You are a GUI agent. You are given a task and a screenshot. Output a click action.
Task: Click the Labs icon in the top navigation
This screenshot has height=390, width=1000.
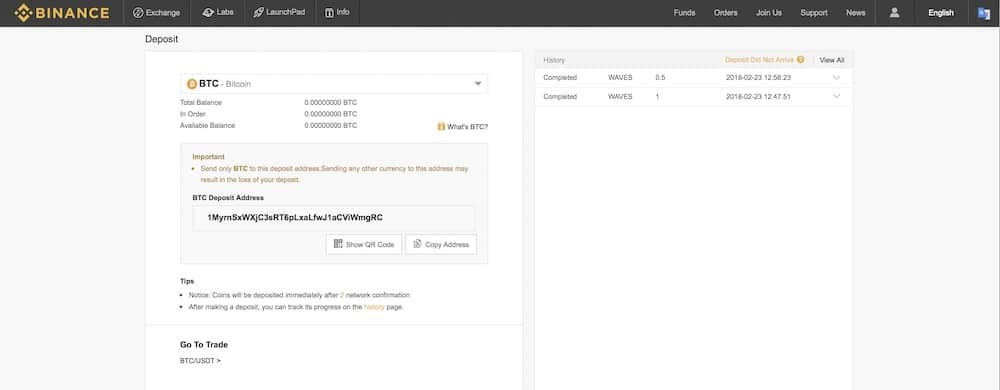pos(208,13)
